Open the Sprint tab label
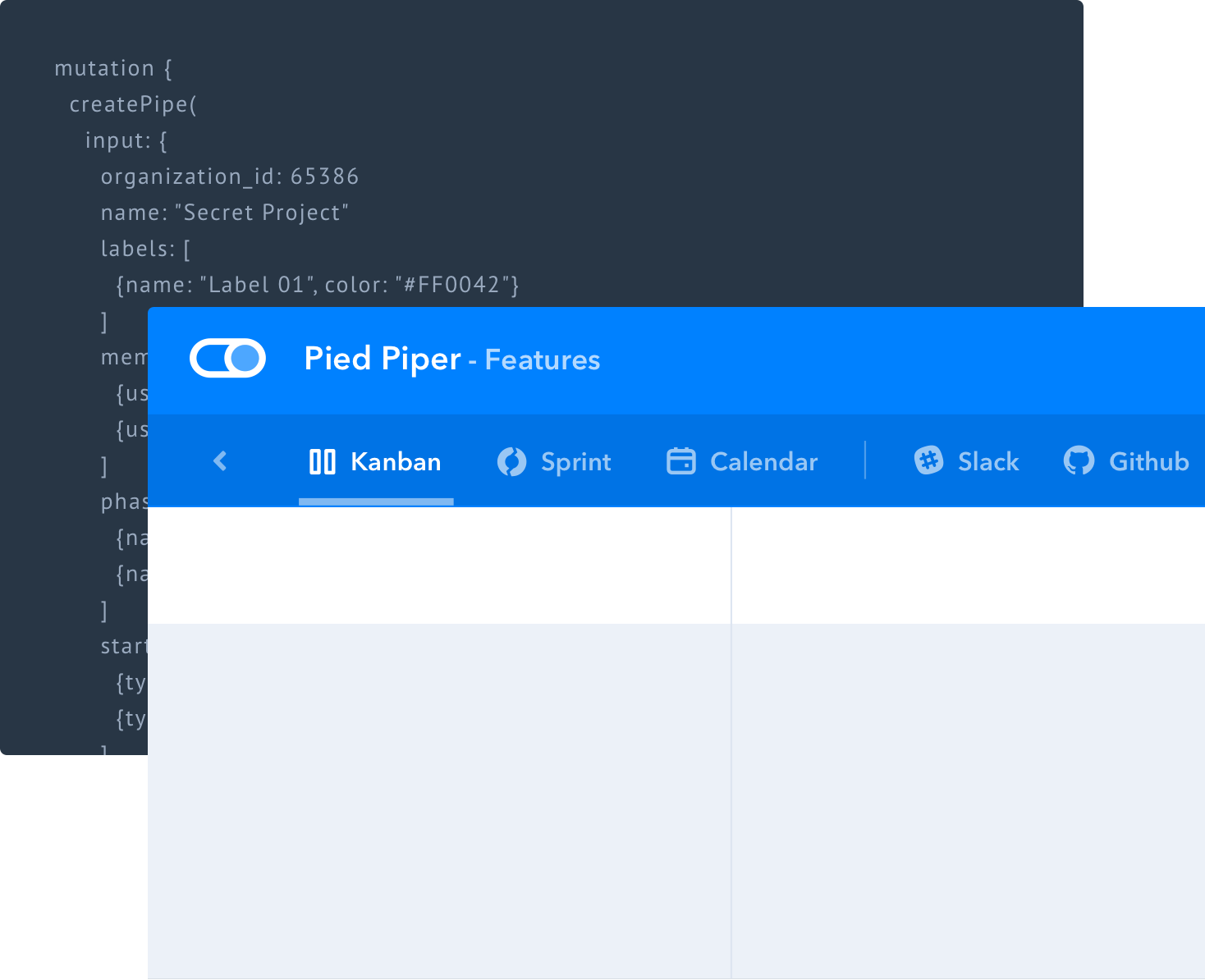Image resolution: width=1205 pixels, height=980 pixels. click(575, 462)
